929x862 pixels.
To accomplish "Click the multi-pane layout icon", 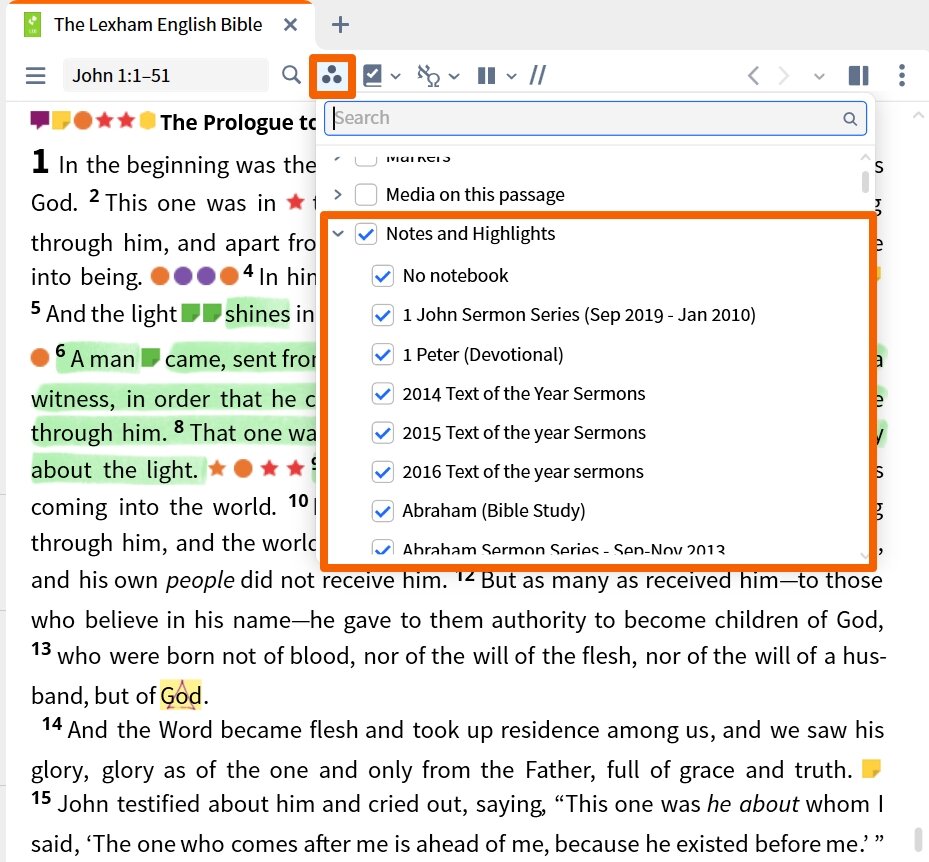I will (858, 76).
